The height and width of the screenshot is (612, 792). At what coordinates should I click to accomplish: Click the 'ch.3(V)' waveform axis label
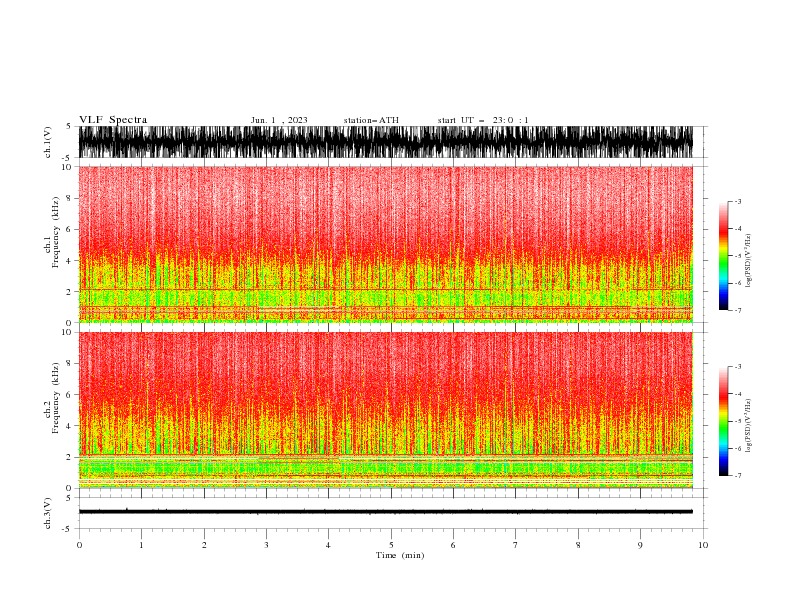tap(48, 513)
